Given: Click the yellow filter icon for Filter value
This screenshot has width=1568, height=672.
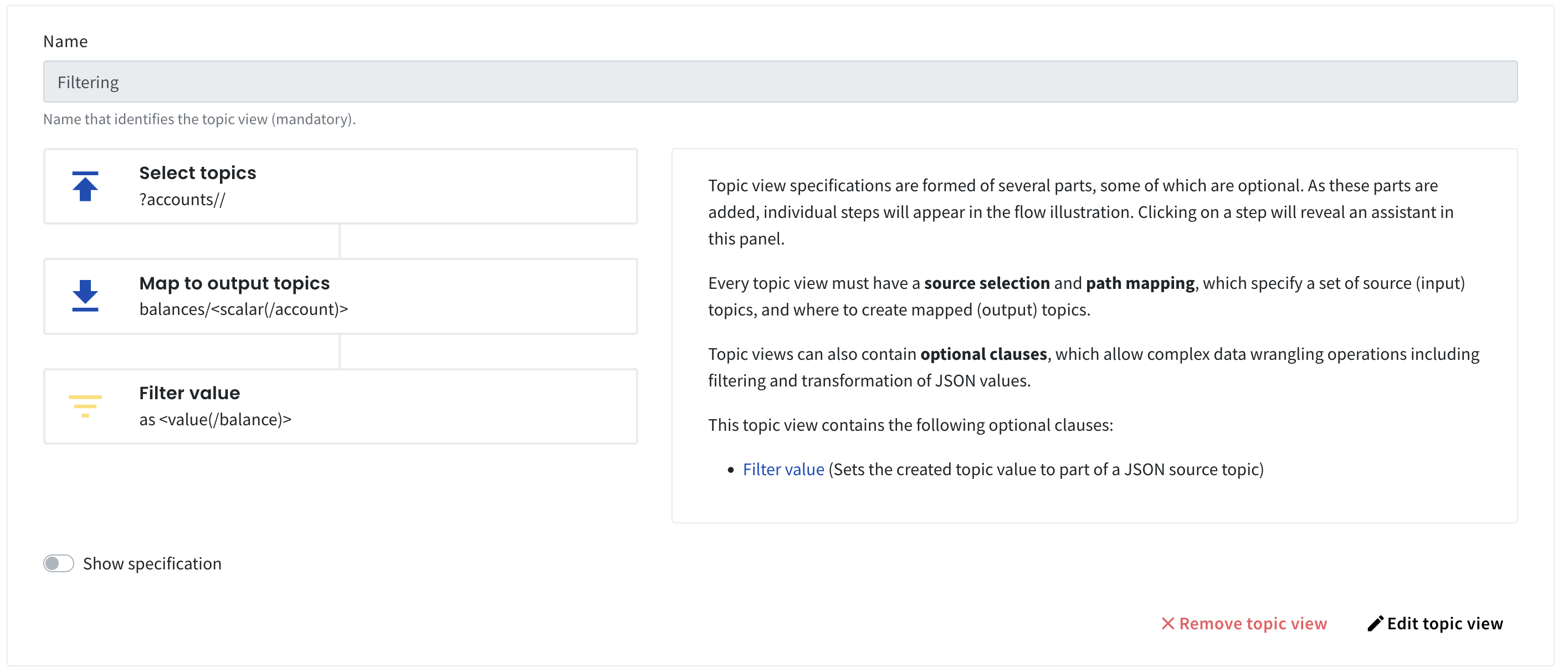Looking at the screenshot, I should click(85, 406).
